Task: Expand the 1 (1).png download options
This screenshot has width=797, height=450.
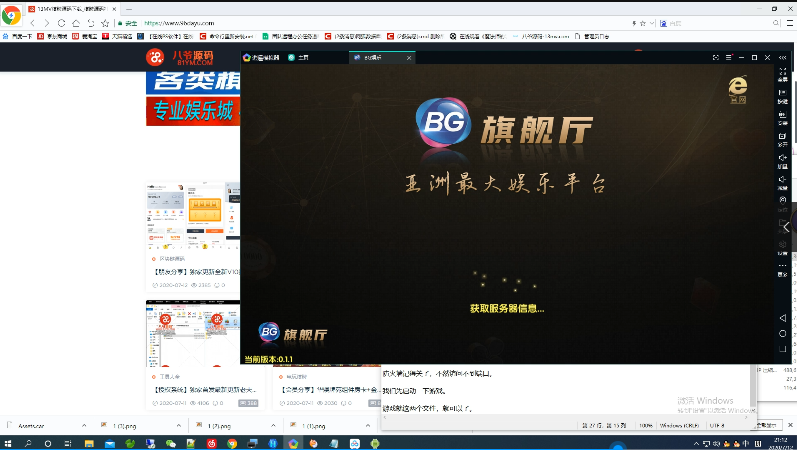Action: pyautogui.click(x=367, y=425)
